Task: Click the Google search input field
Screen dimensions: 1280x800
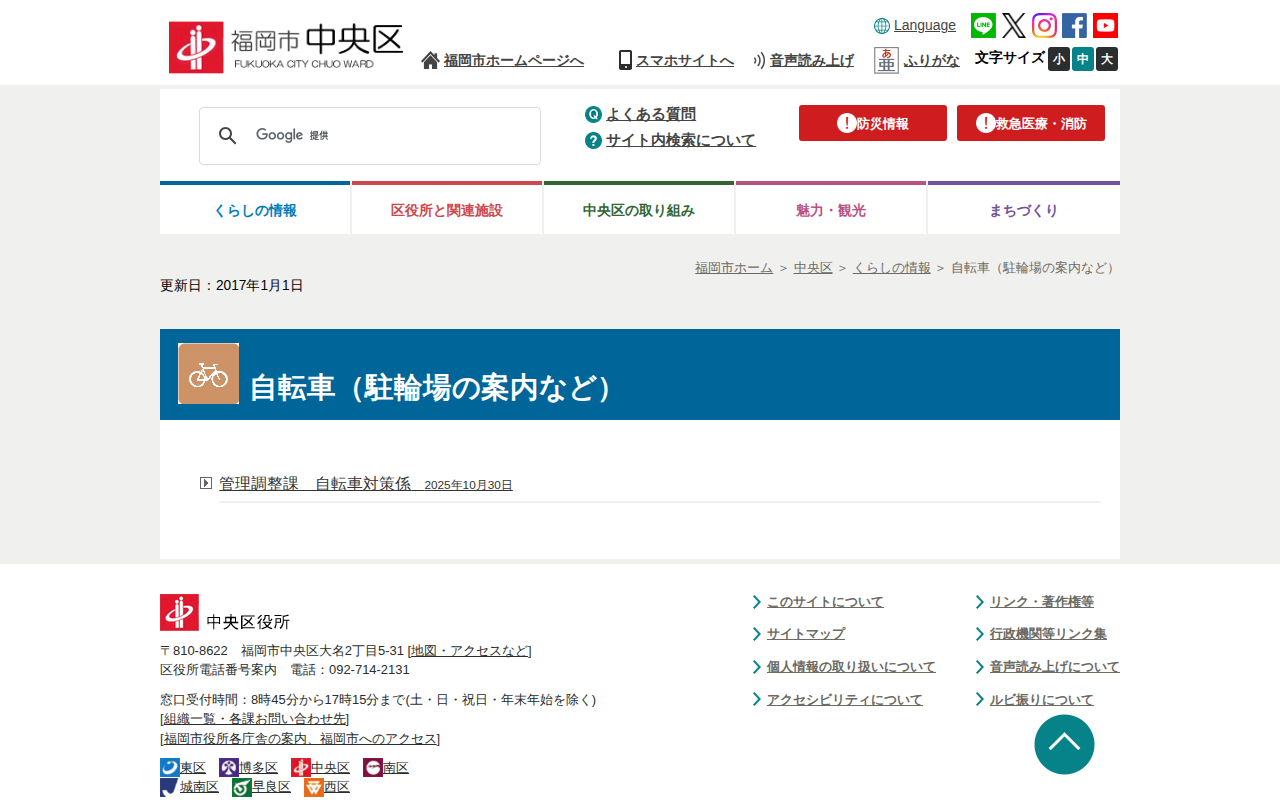Action: (370, 136)
